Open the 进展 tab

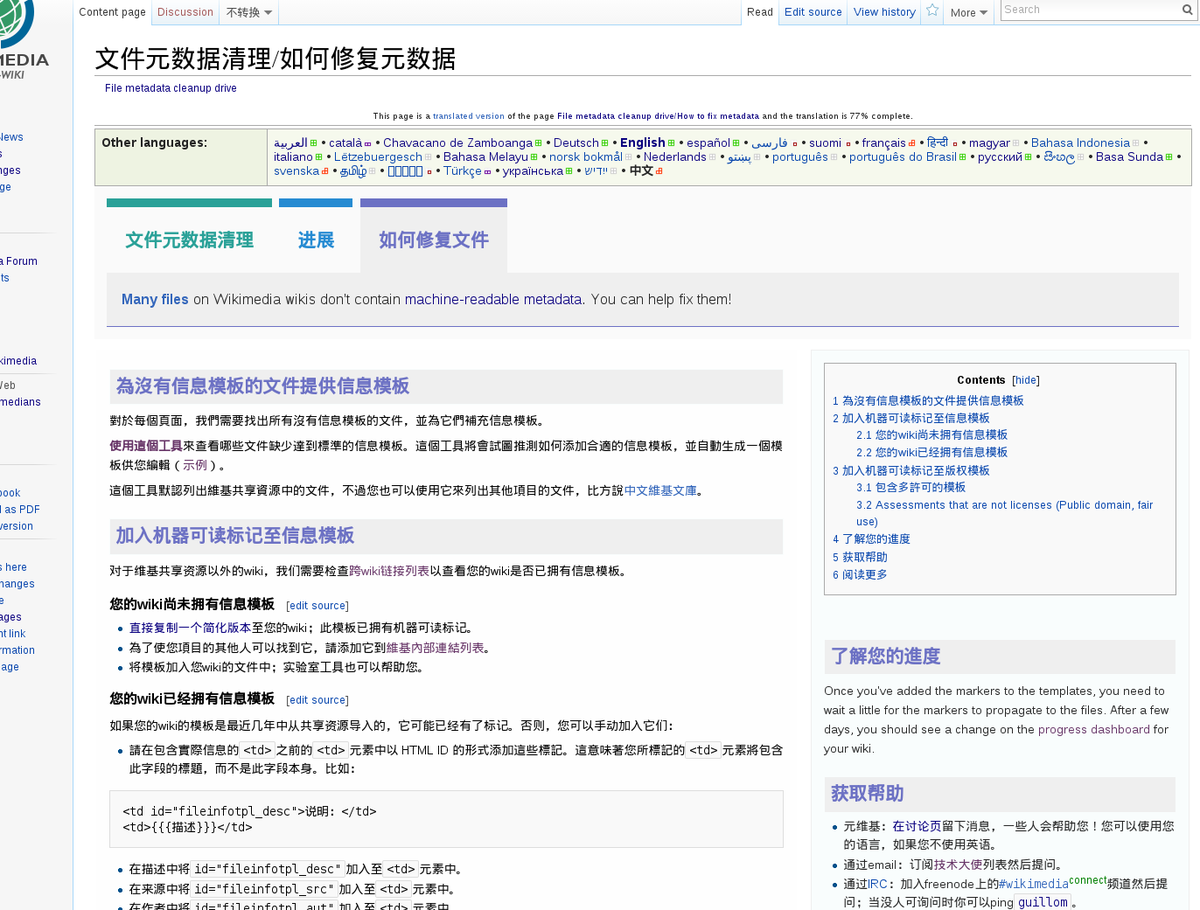[315, 240]
